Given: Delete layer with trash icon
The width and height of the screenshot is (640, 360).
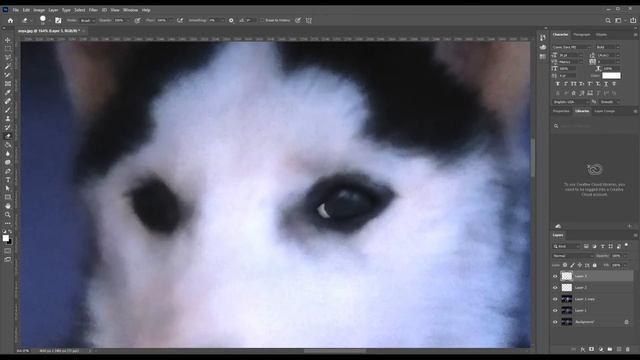Looking at the screenshot, I should [627, 349].
